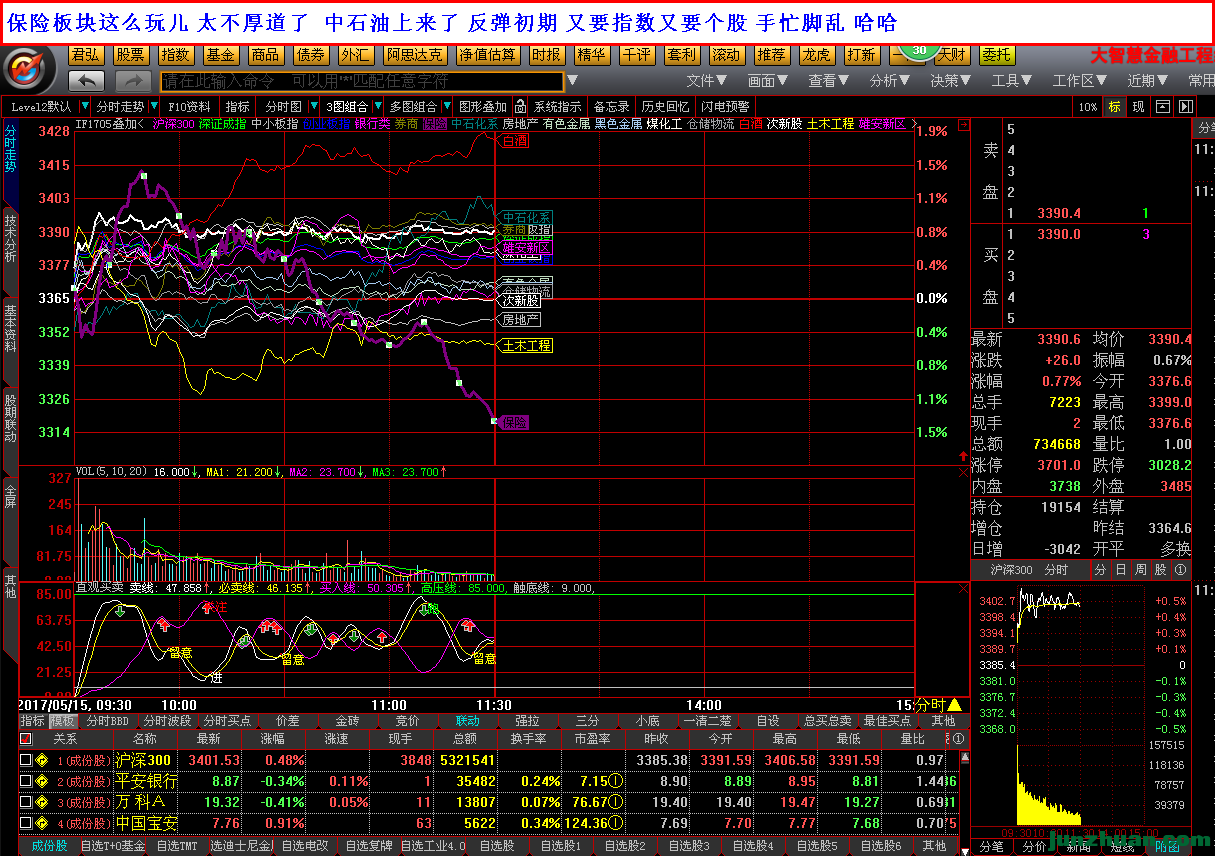Toggle the 10% scale button
Viewport: 1215px width, 856px height.
pyautogui.click(x=1087, y=106)
